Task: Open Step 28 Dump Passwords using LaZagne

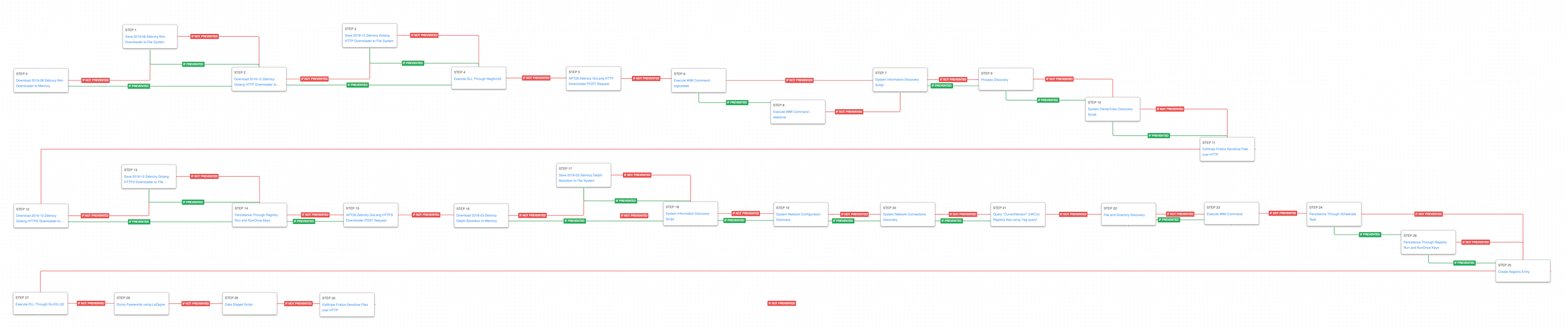Action: tap(141, 305)
